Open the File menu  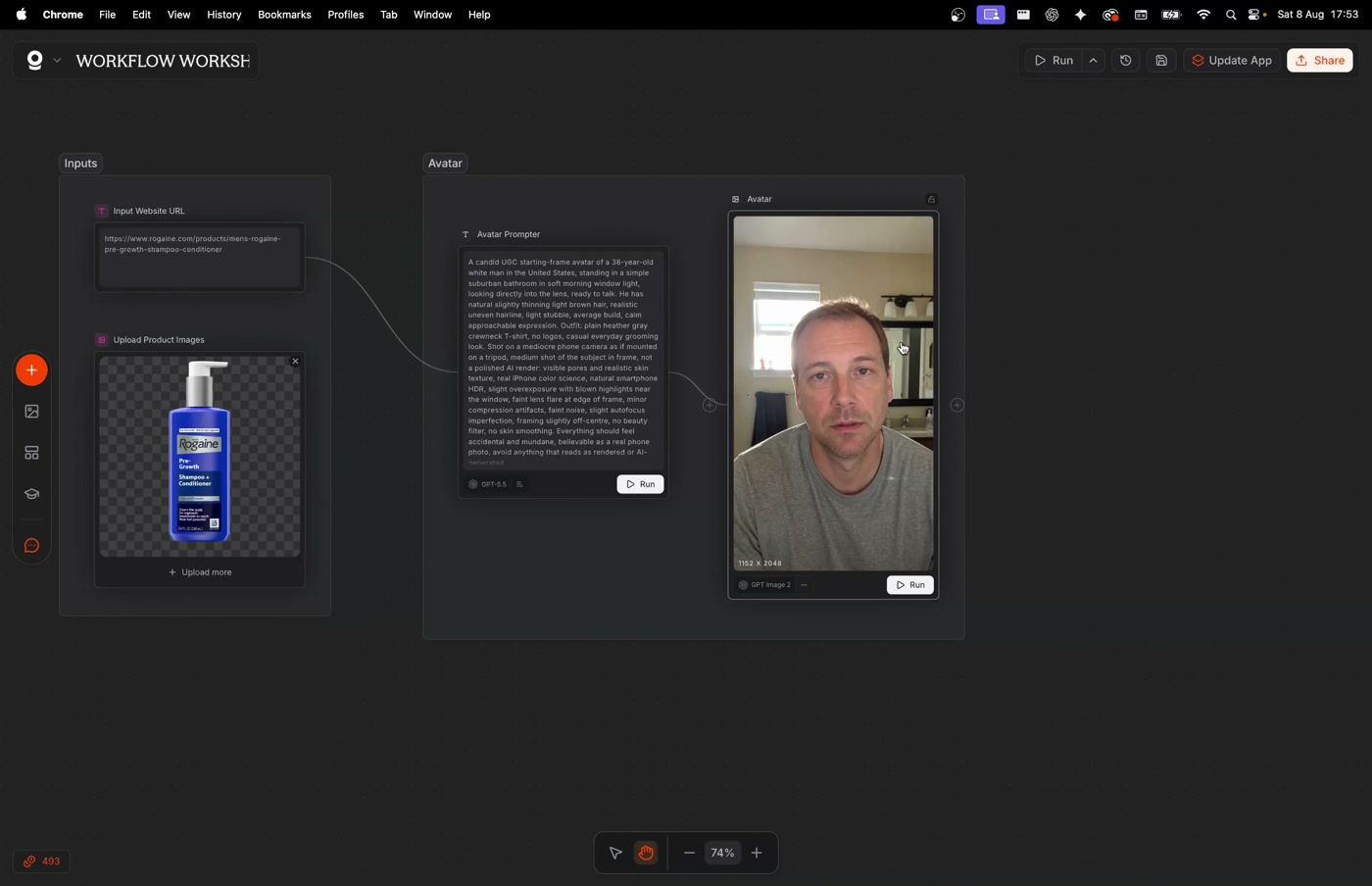coord(107,15)
